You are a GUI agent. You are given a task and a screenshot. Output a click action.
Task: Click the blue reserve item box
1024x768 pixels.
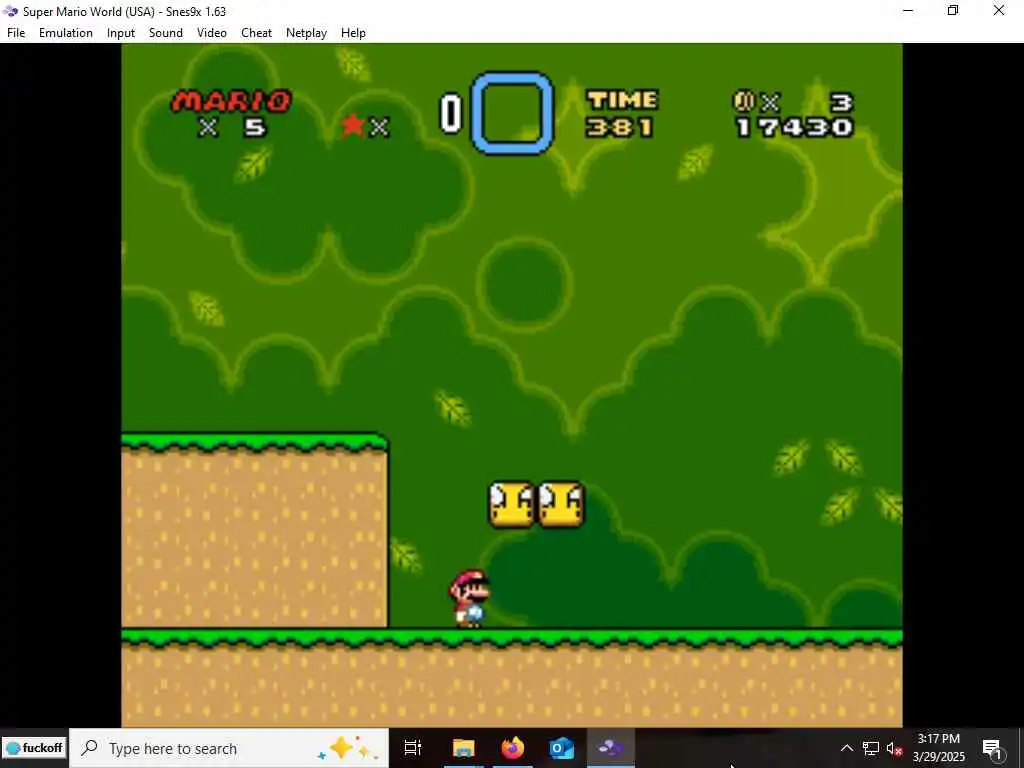pyautogui.click(x=512, y=113)
